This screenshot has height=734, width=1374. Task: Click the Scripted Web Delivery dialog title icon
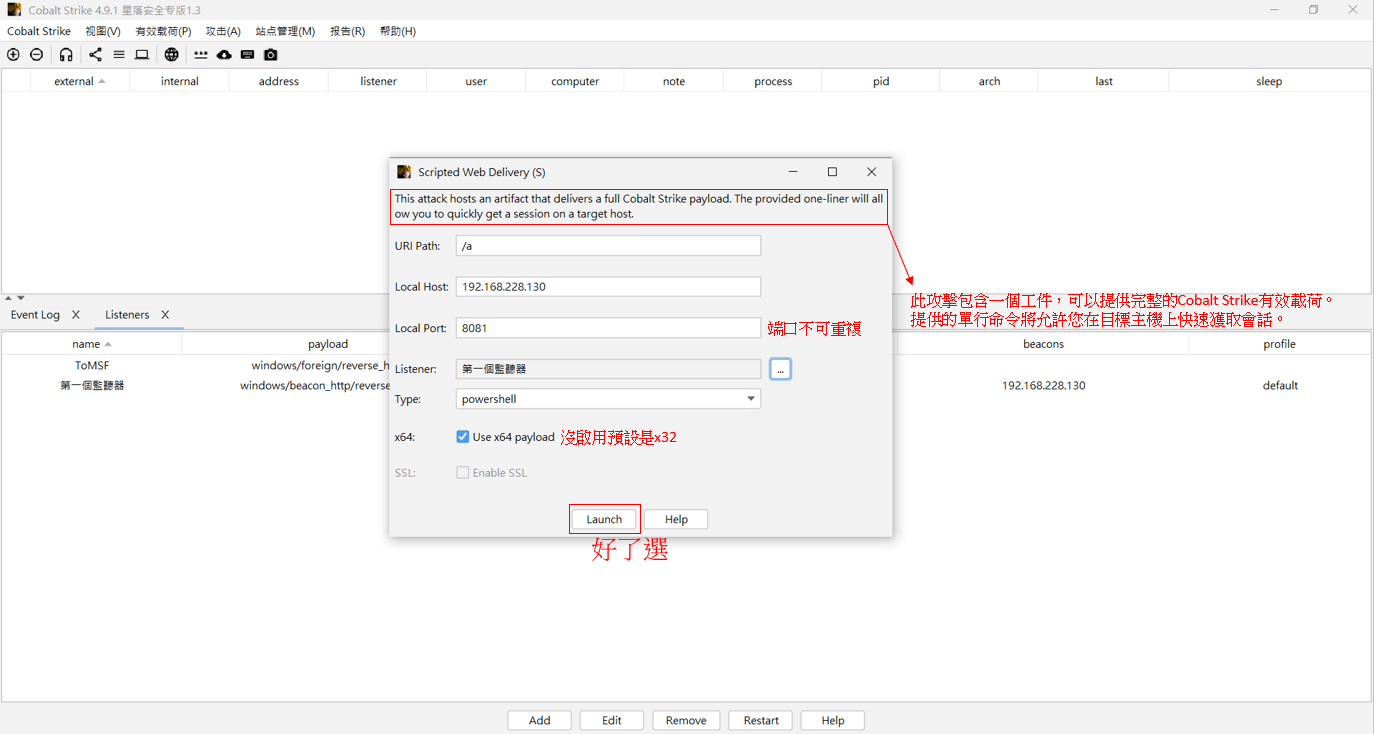[404, 172]
